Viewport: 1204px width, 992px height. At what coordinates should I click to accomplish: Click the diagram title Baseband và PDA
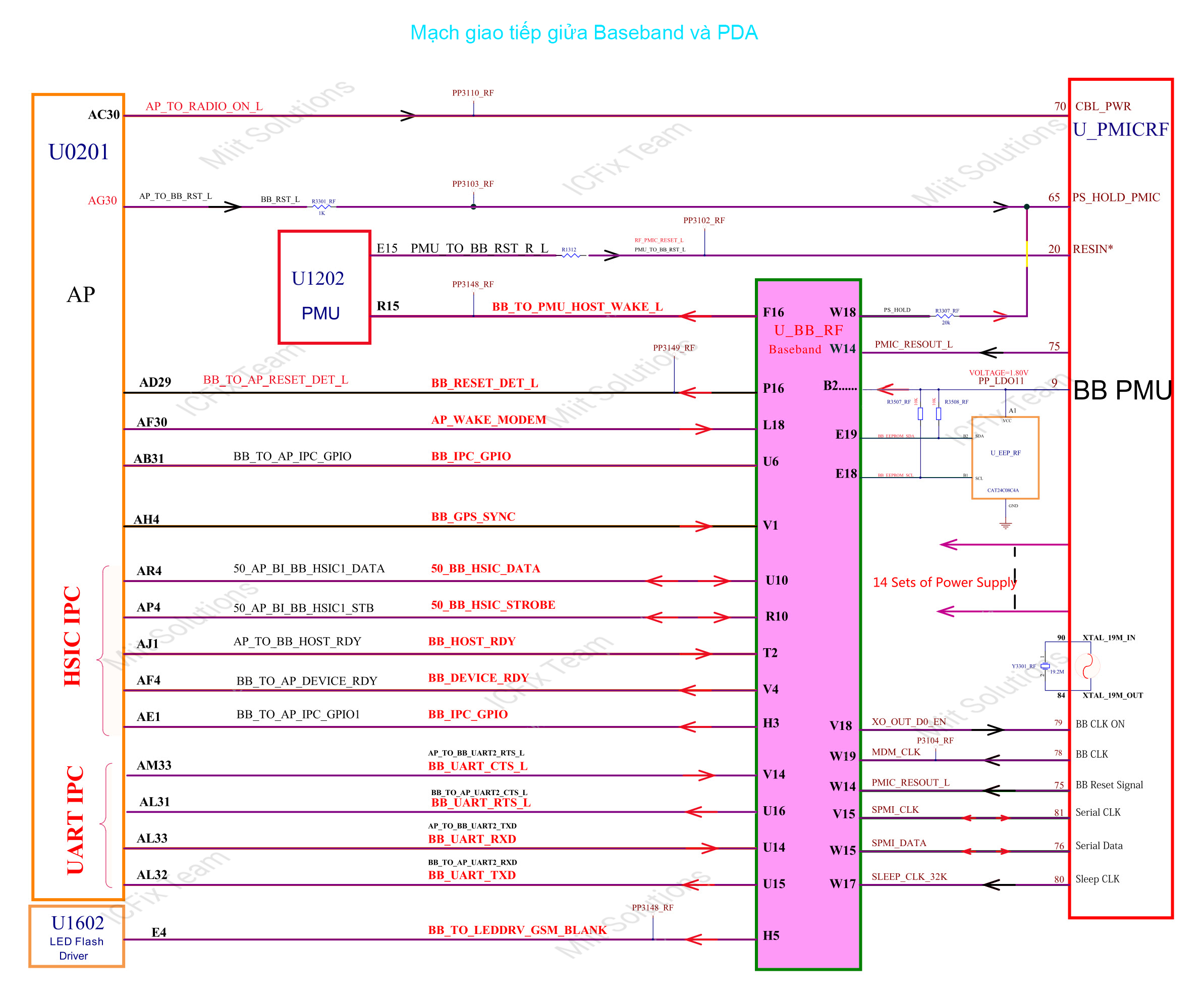click(x=584, y=33)
